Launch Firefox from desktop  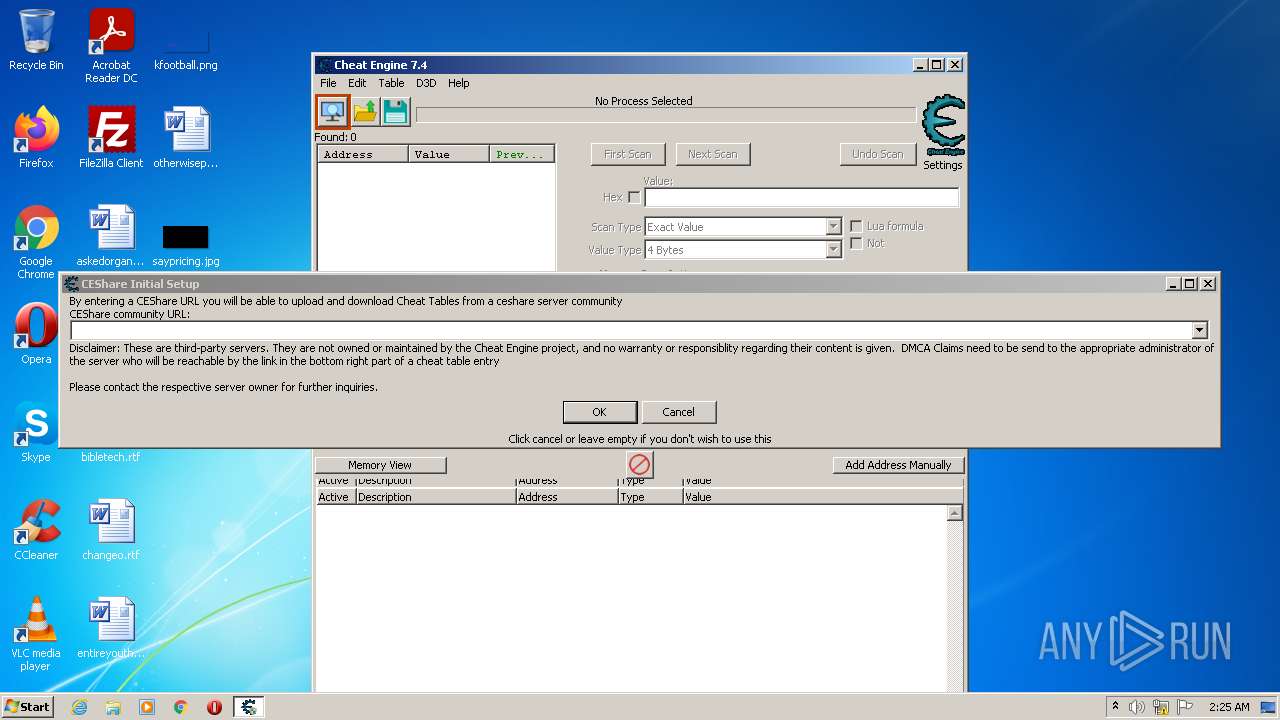point(36,138)
